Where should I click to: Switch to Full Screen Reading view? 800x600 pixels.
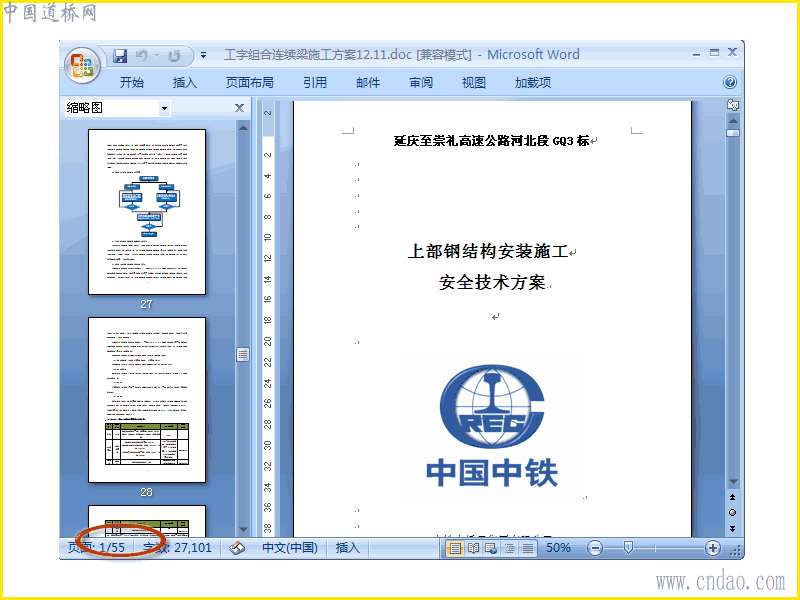(x=473, y=548)
